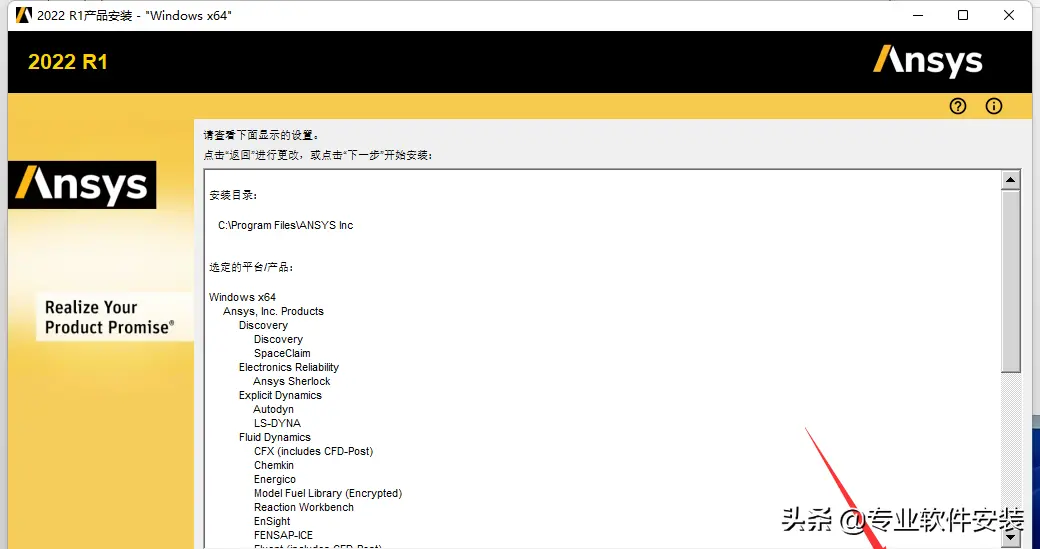
Task: Click the '安装目录:' label
Action: [233, 195]
